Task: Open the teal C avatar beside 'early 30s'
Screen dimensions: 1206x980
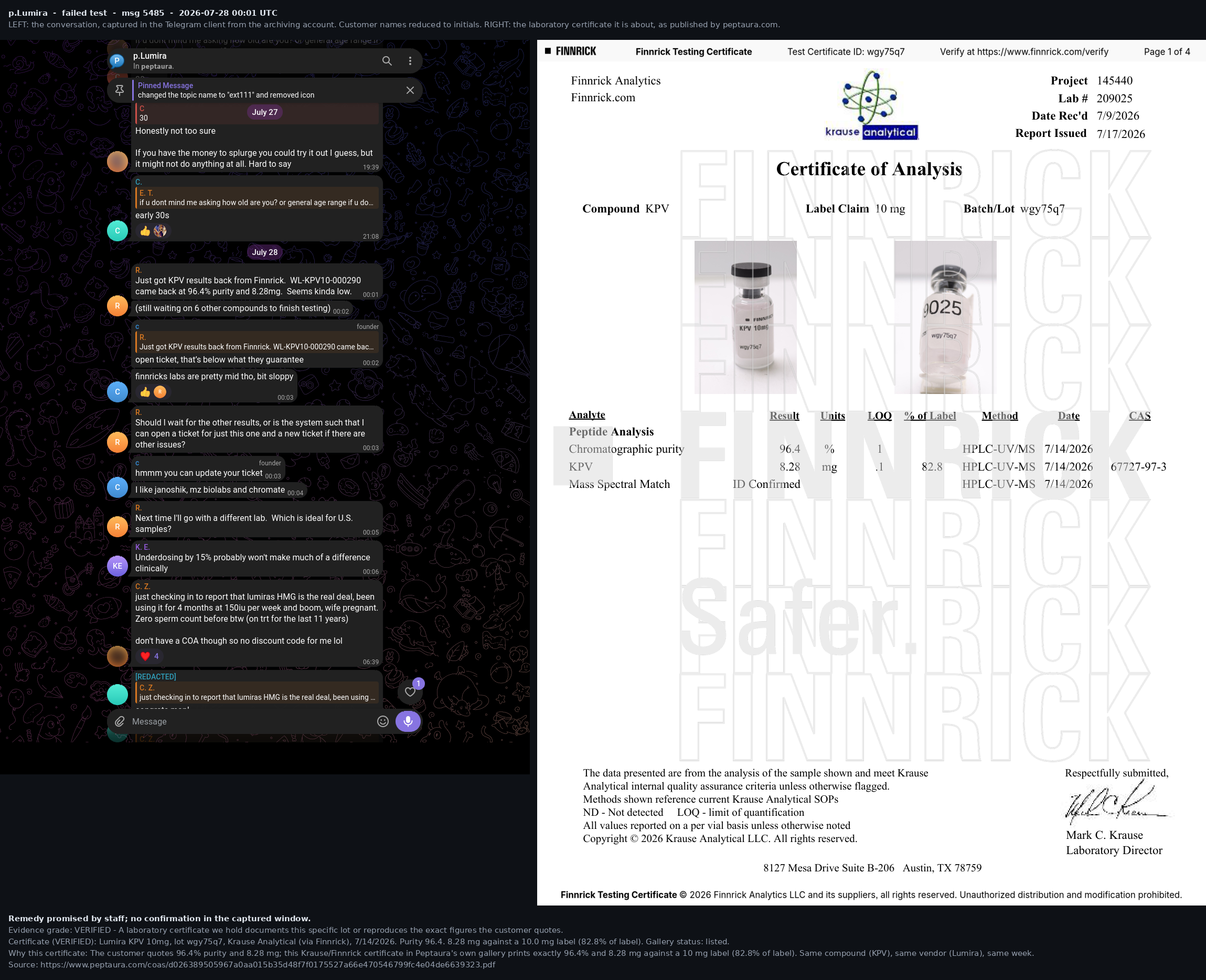Action: coord(118,231)
